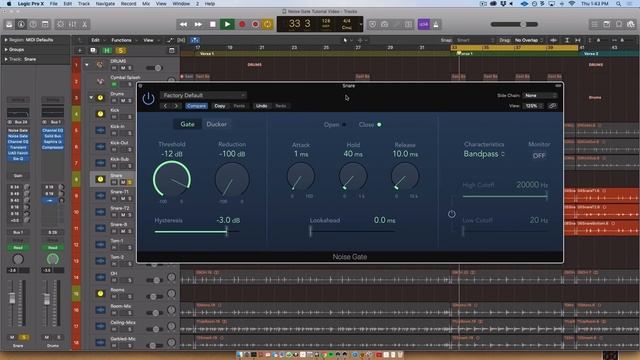
Task: Open the Loop Browser icon
Action: [619, 24]
